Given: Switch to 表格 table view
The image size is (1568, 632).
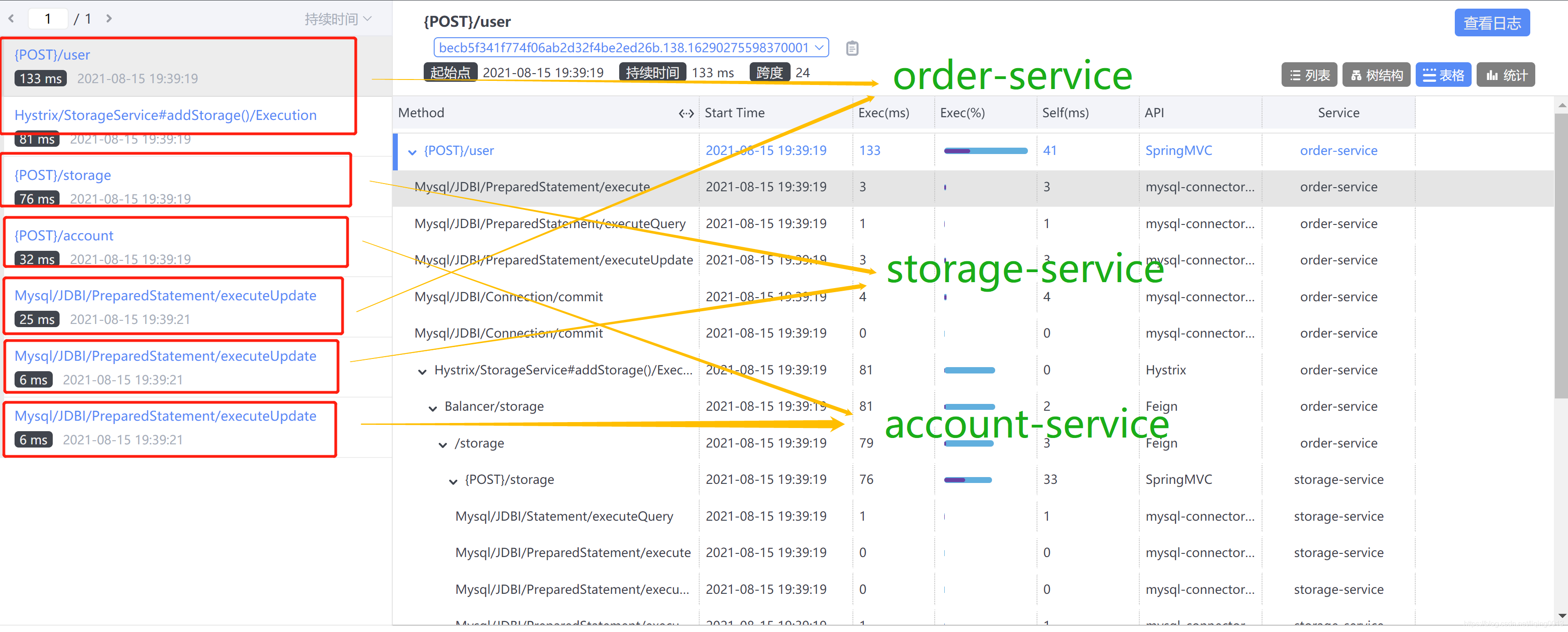Looking at the screenshot, I should click(x=1443, y=75).
